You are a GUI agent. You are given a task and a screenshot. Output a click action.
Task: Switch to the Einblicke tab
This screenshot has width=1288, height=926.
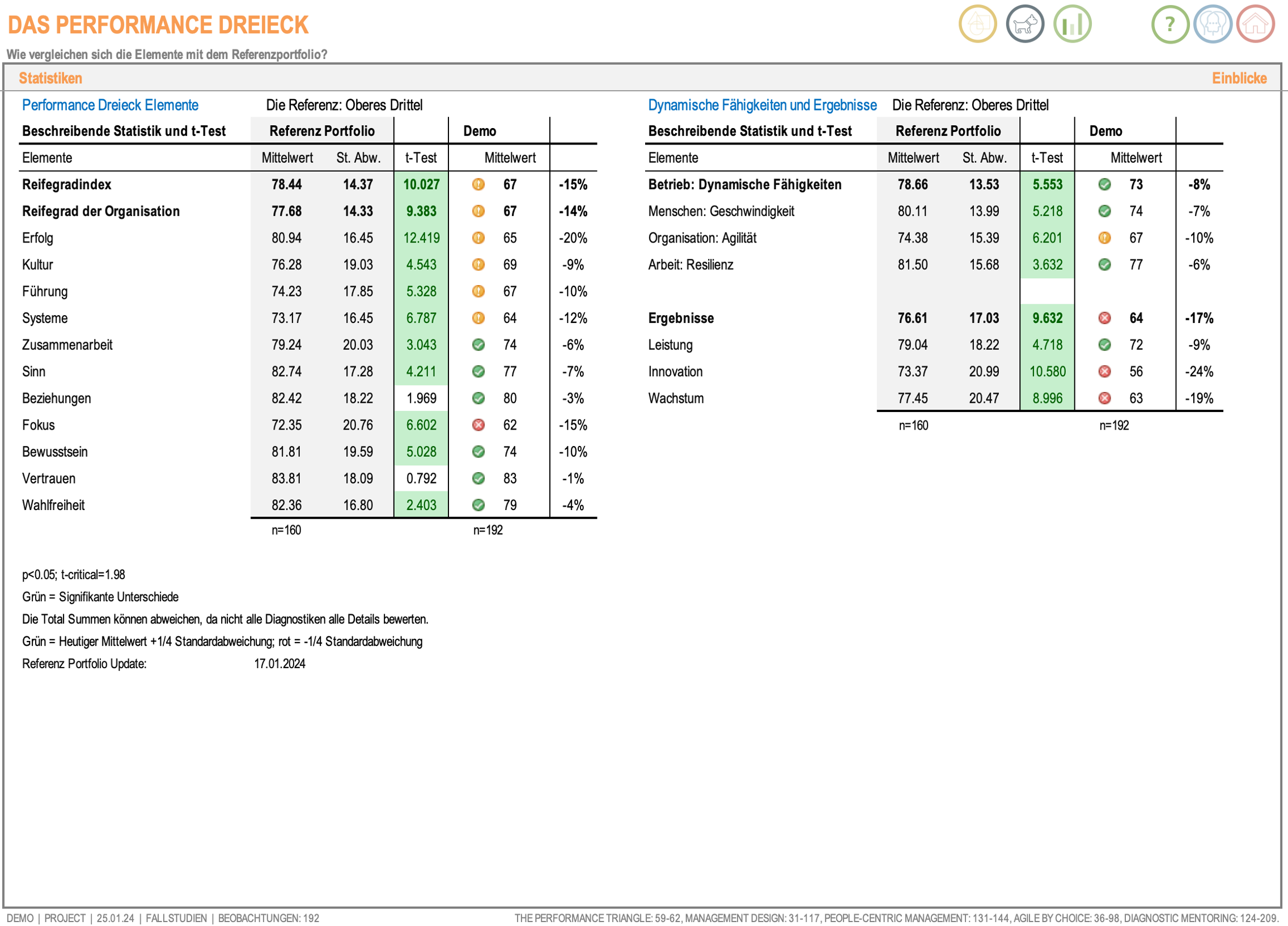pyautogui.click(x=1239, y=78)
